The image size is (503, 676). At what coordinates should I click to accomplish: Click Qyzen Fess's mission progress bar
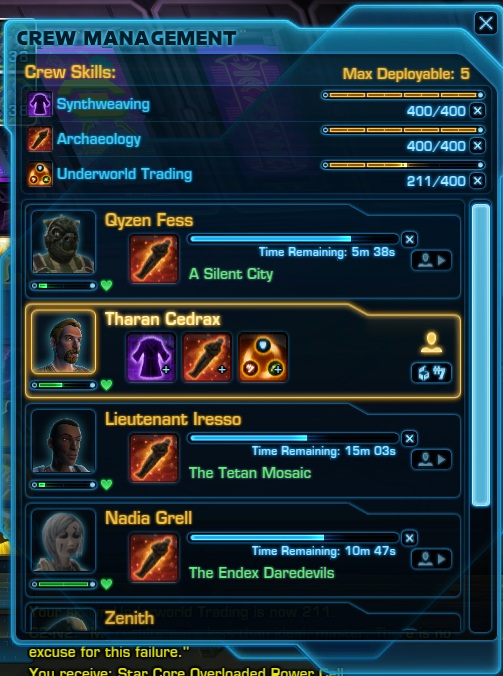tap(294, 239)
